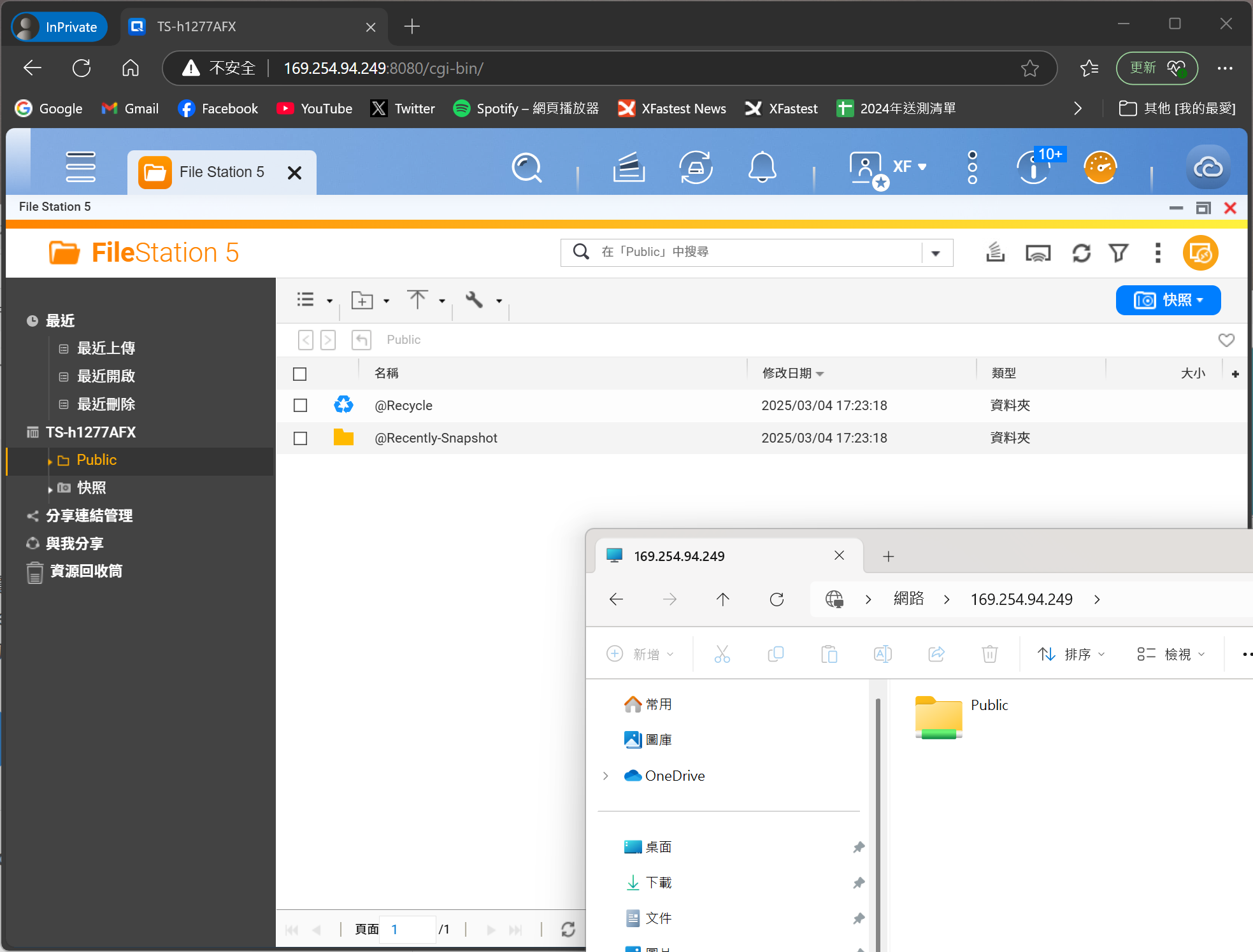Image resolution: width=1253 pixels, height=952 pixels.
Task: Refresh the File Station view
Action: tap(1081, 253)
